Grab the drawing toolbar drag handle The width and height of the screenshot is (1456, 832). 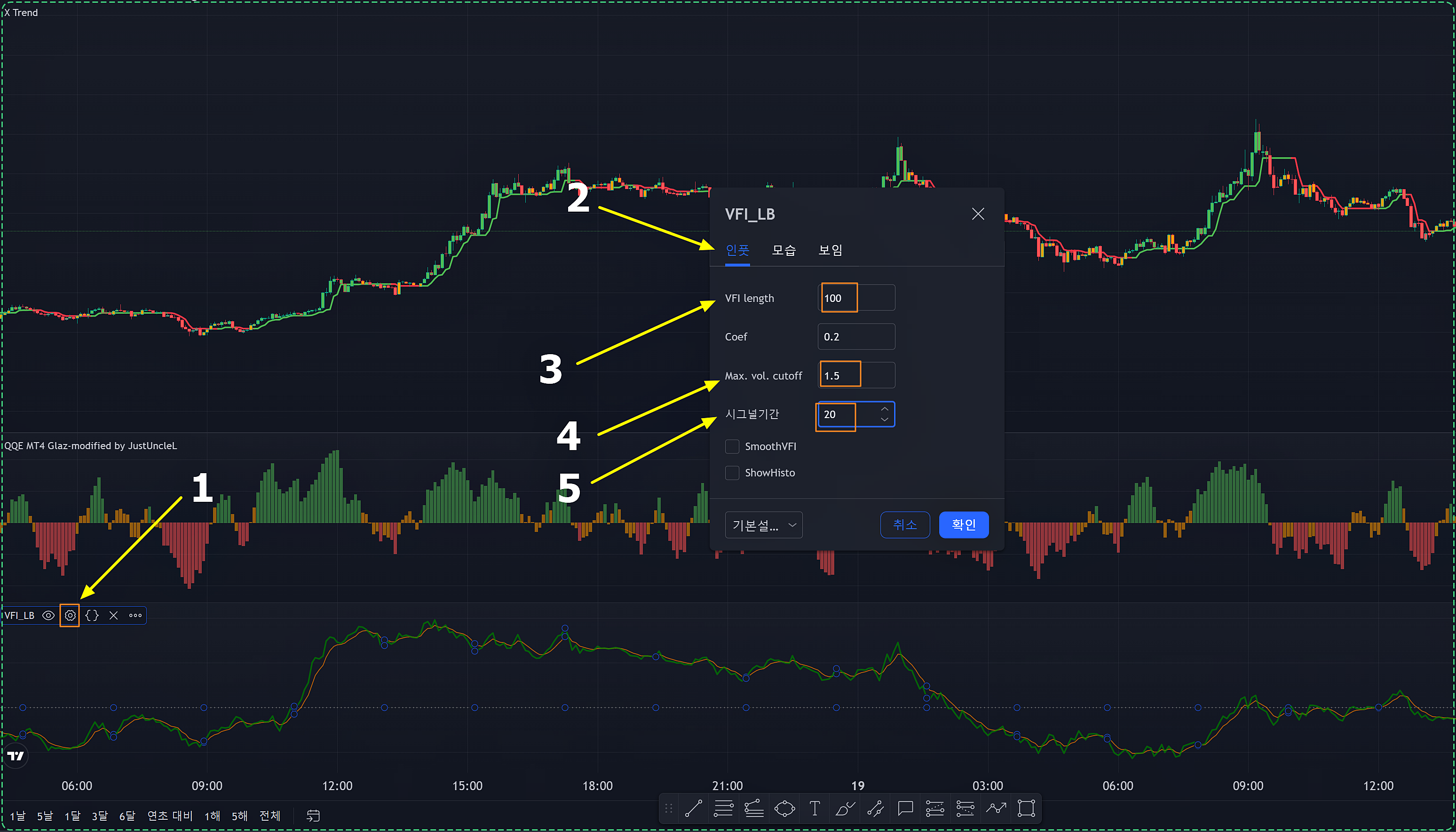(x=669, y=808)
